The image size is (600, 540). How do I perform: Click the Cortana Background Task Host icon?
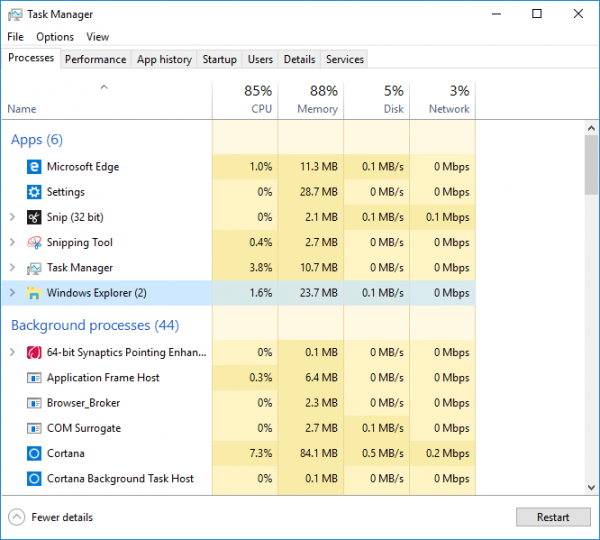tap(34, 479)
